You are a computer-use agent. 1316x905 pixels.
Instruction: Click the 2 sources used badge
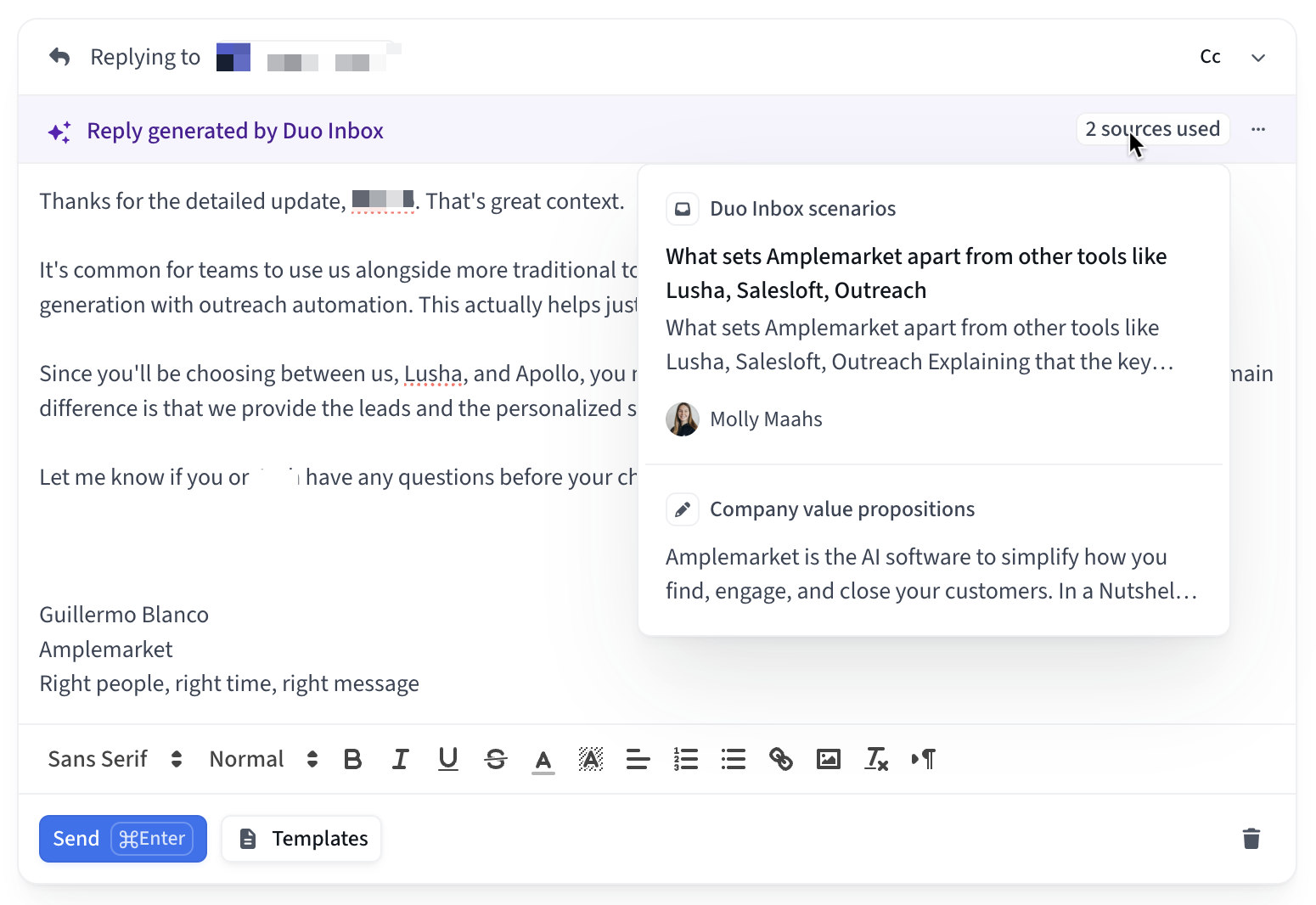click(x=1153, y=129)
